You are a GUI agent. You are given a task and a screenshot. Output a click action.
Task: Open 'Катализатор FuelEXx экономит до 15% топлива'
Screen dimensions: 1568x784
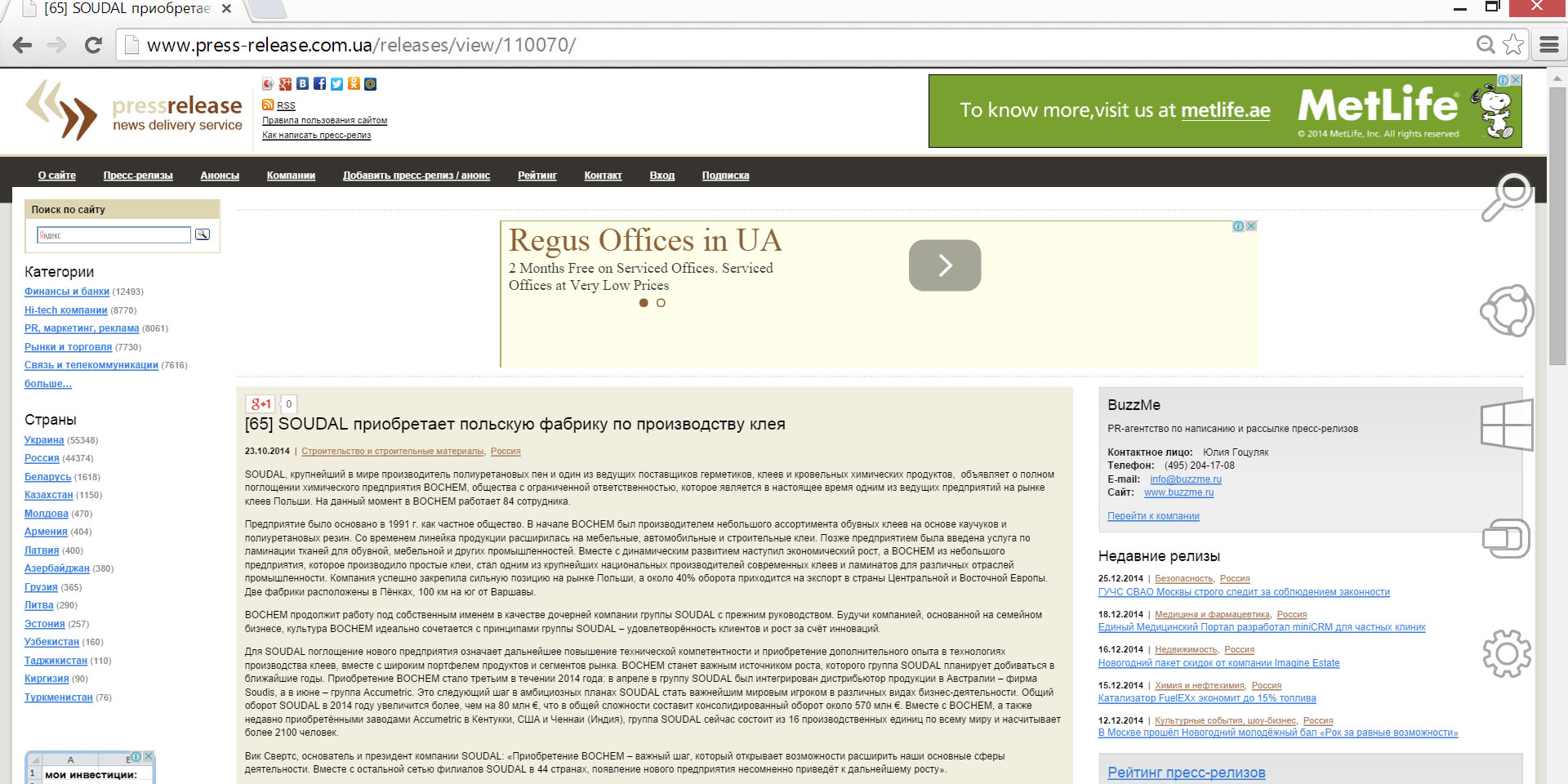coord(1207,698)
